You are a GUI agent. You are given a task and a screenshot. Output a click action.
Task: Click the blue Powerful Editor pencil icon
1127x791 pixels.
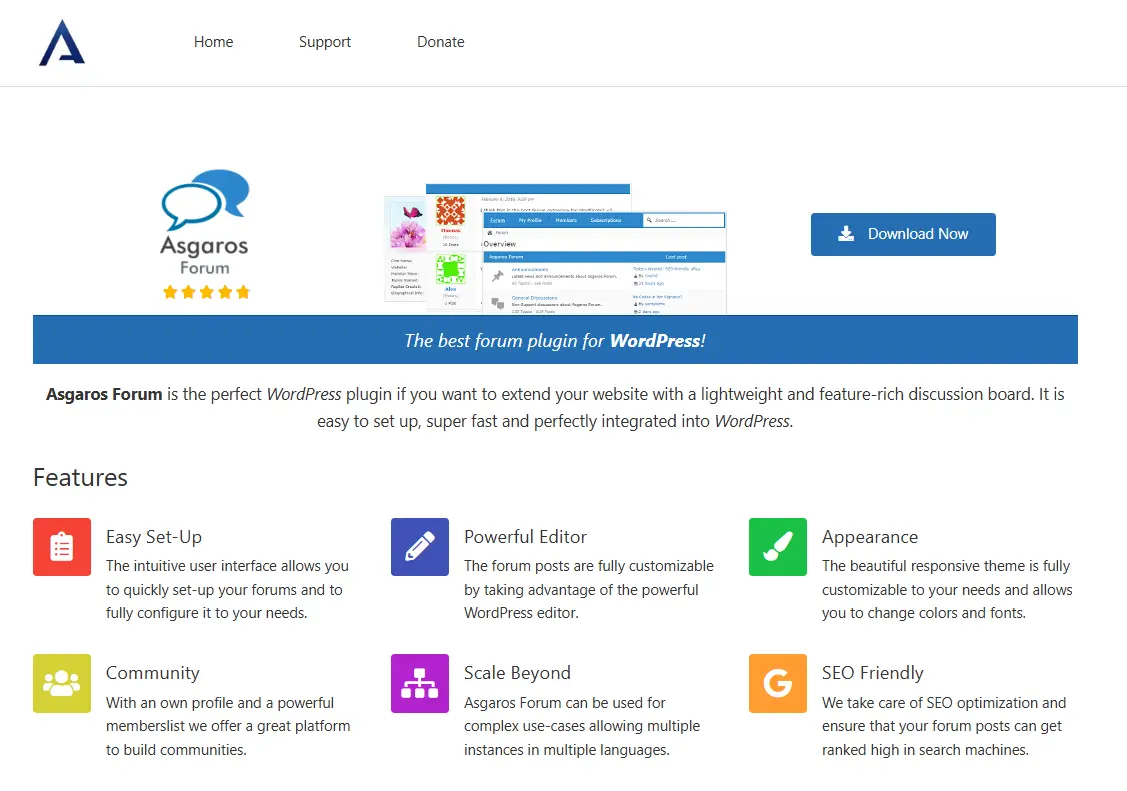[420, 547]
